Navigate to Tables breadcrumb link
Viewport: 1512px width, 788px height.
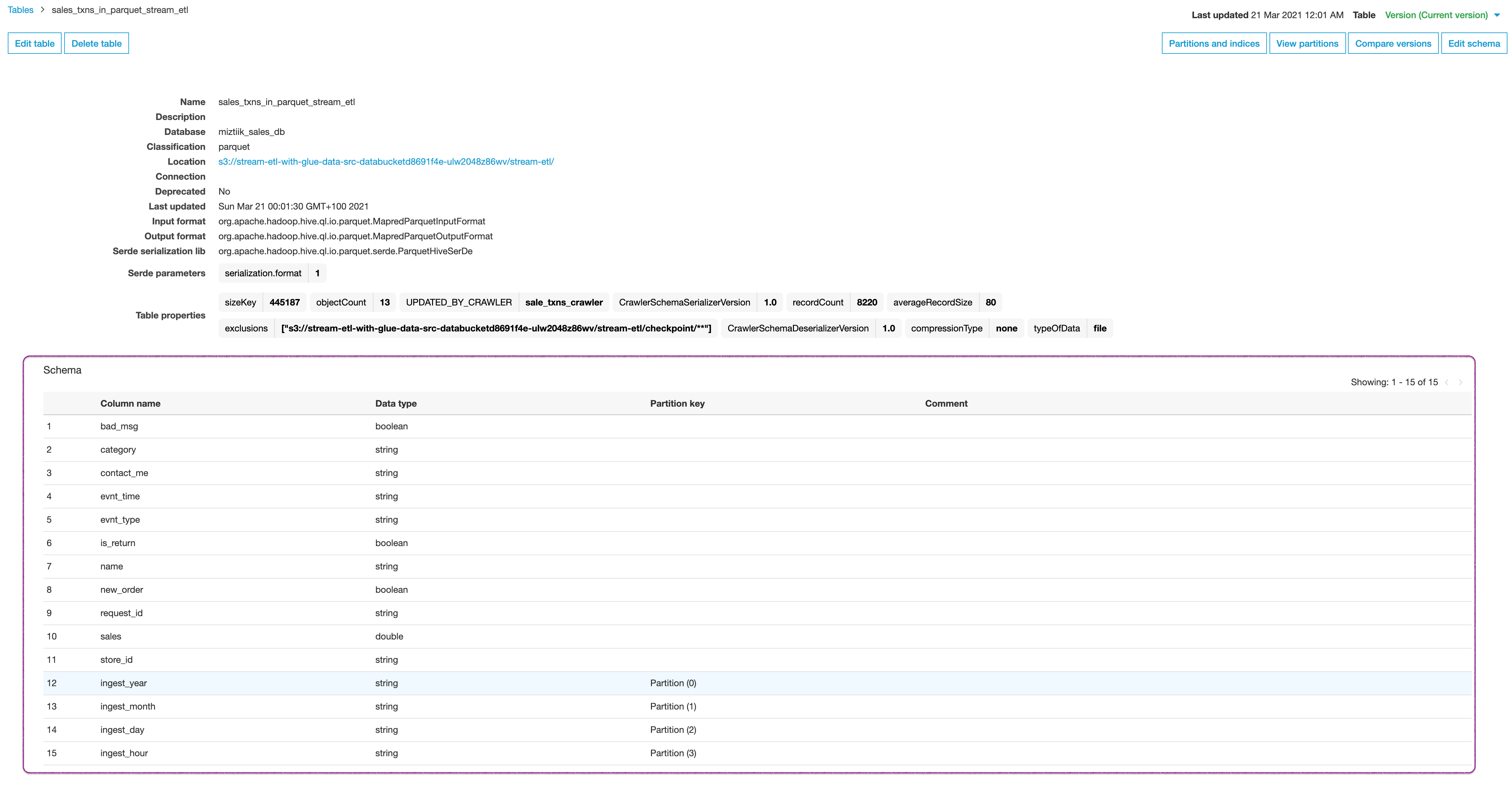pos(20,10)
